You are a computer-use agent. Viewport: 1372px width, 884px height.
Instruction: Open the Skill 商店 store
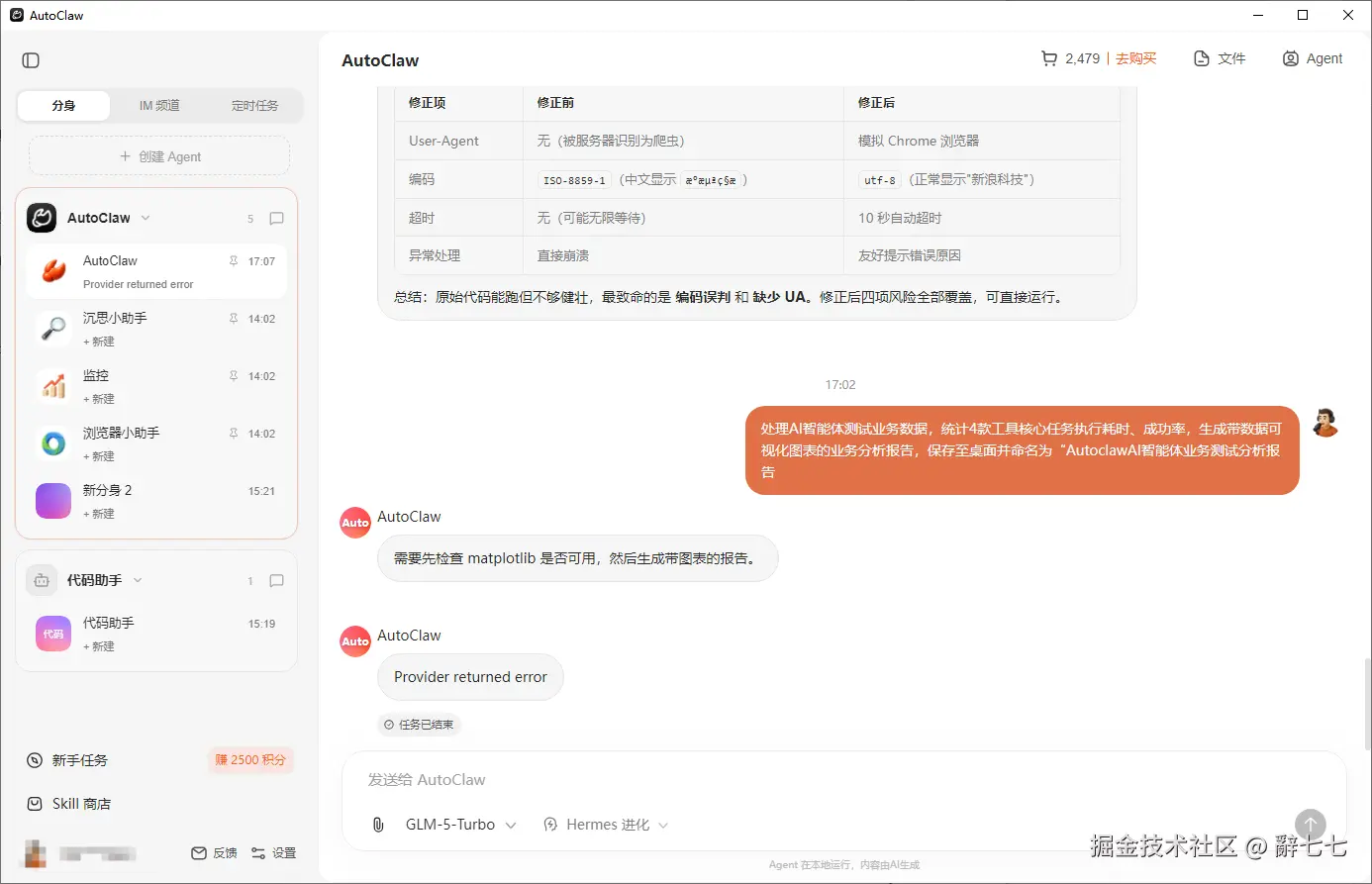tap(68, 804)
